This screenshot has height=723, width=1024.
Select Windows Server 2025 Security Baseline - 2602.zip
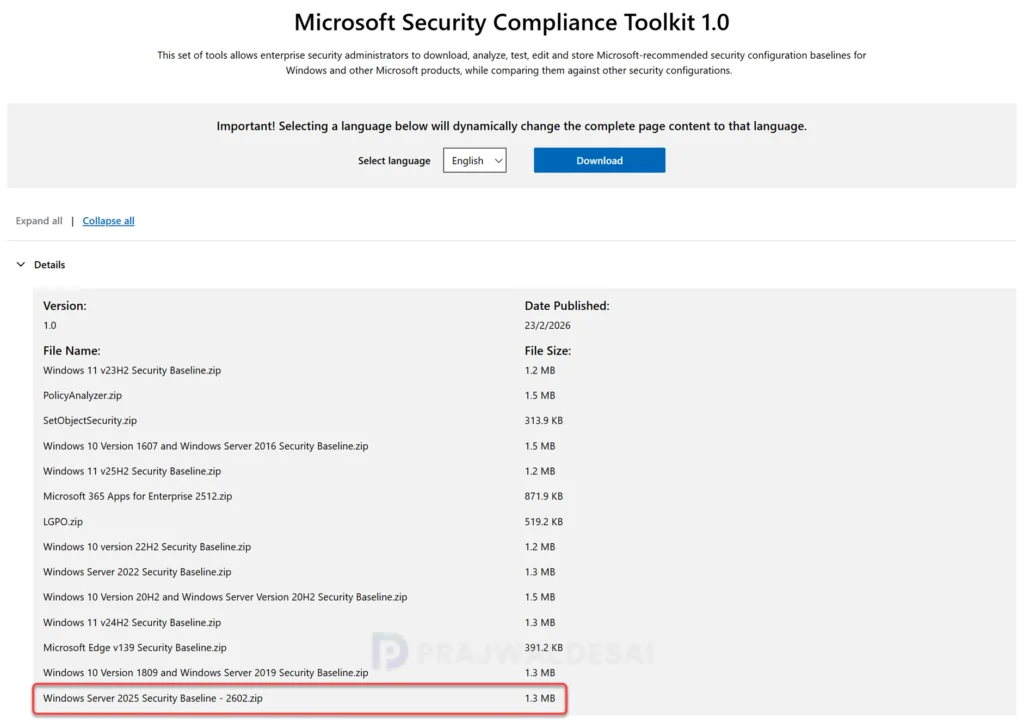coord(153,698)
